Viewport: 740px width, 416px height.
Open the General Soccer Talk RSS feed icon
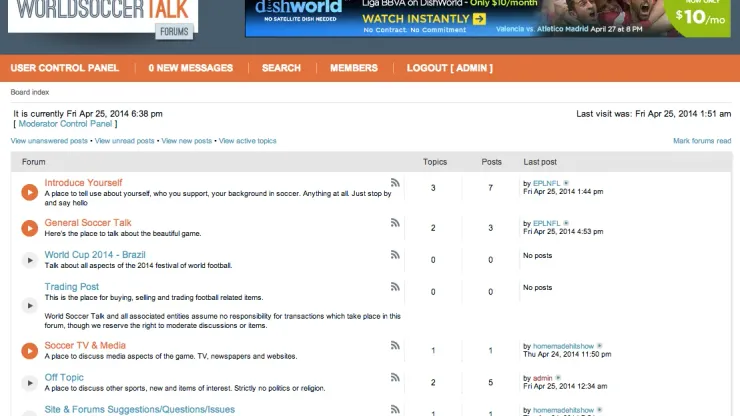pos(395,223)
